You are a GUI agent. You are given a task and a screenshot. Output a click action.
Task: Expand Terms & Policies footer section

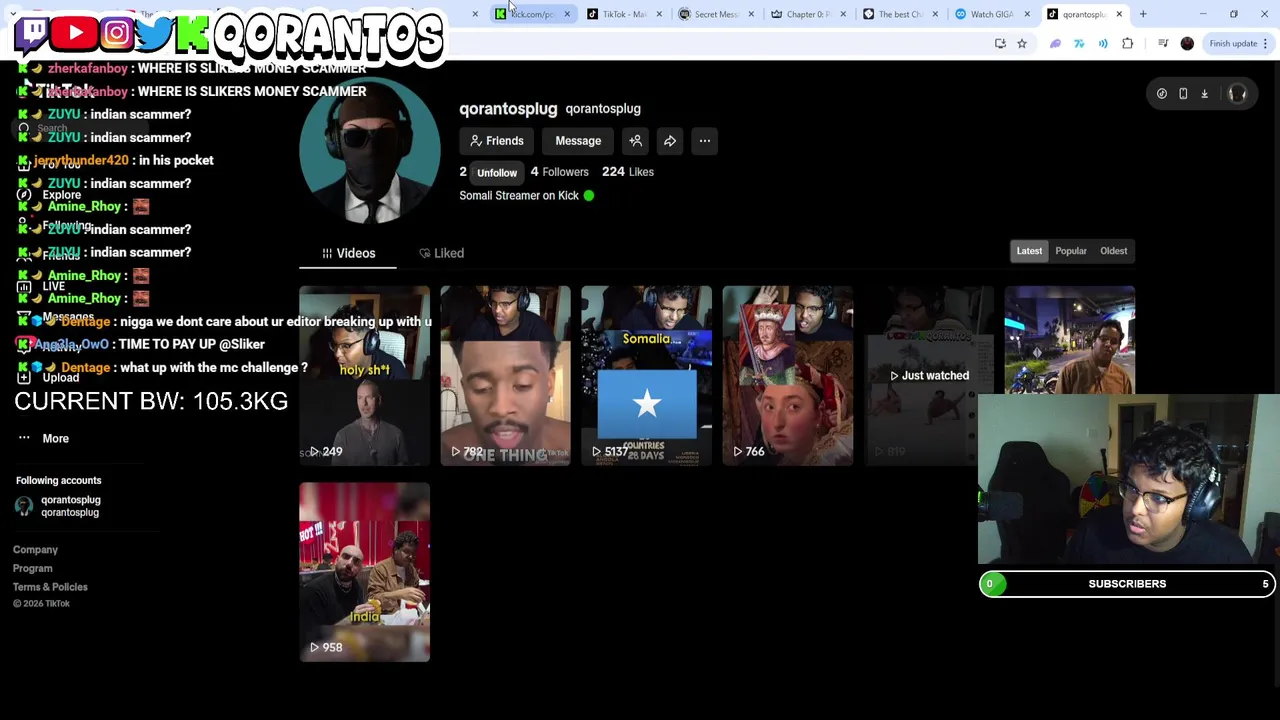click(x=50, y=587)
